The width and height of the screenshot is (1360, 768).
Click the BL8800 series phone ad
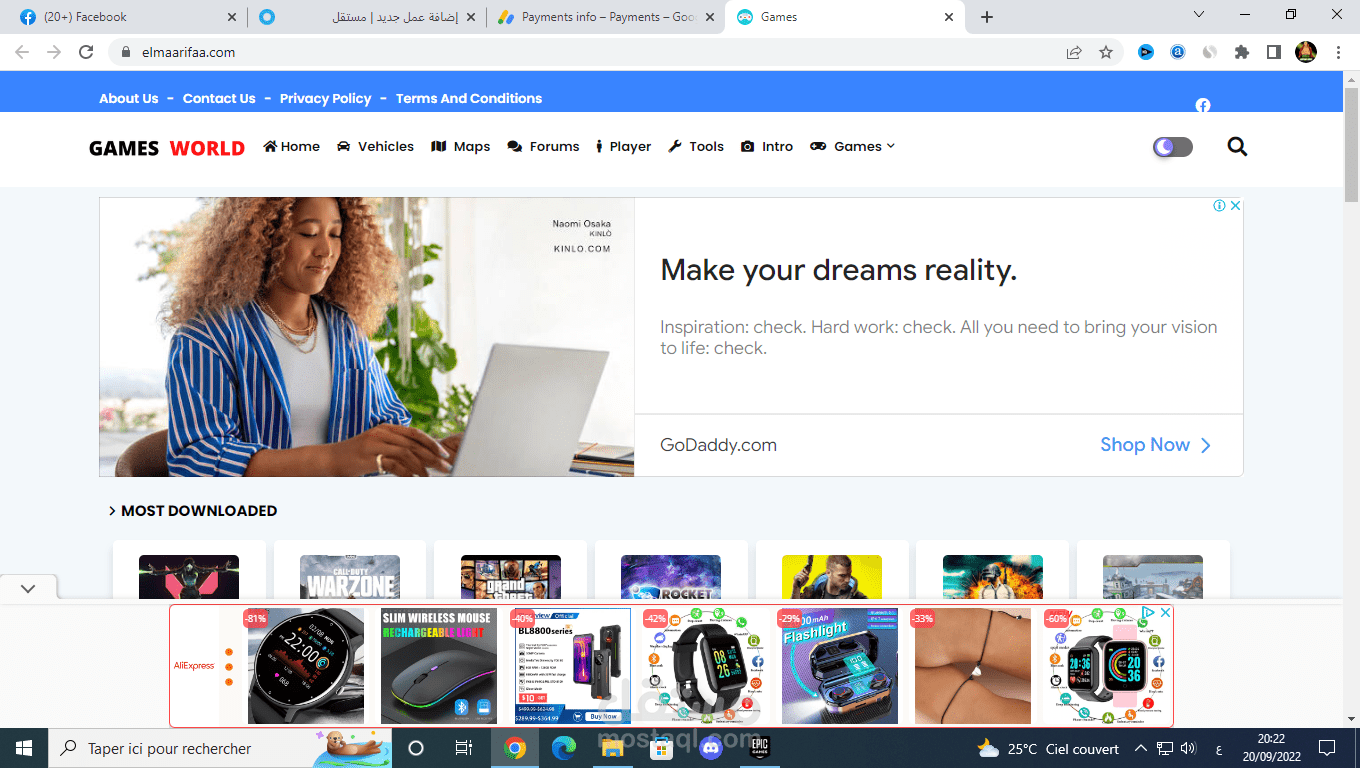pyautogui.click(x=572, y=666)
